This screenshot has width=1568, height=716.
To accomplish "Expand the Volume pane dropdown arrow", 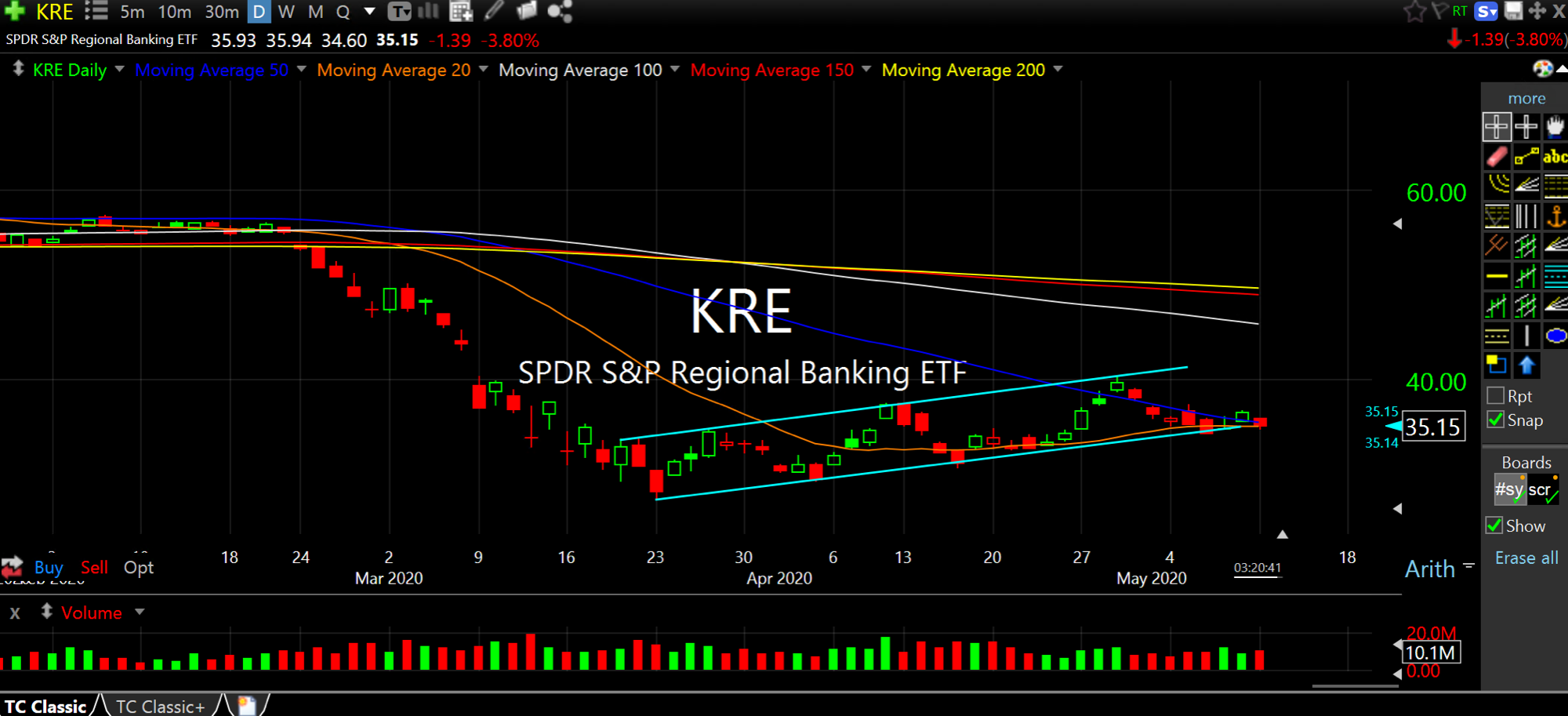I will tap(140, 612).
